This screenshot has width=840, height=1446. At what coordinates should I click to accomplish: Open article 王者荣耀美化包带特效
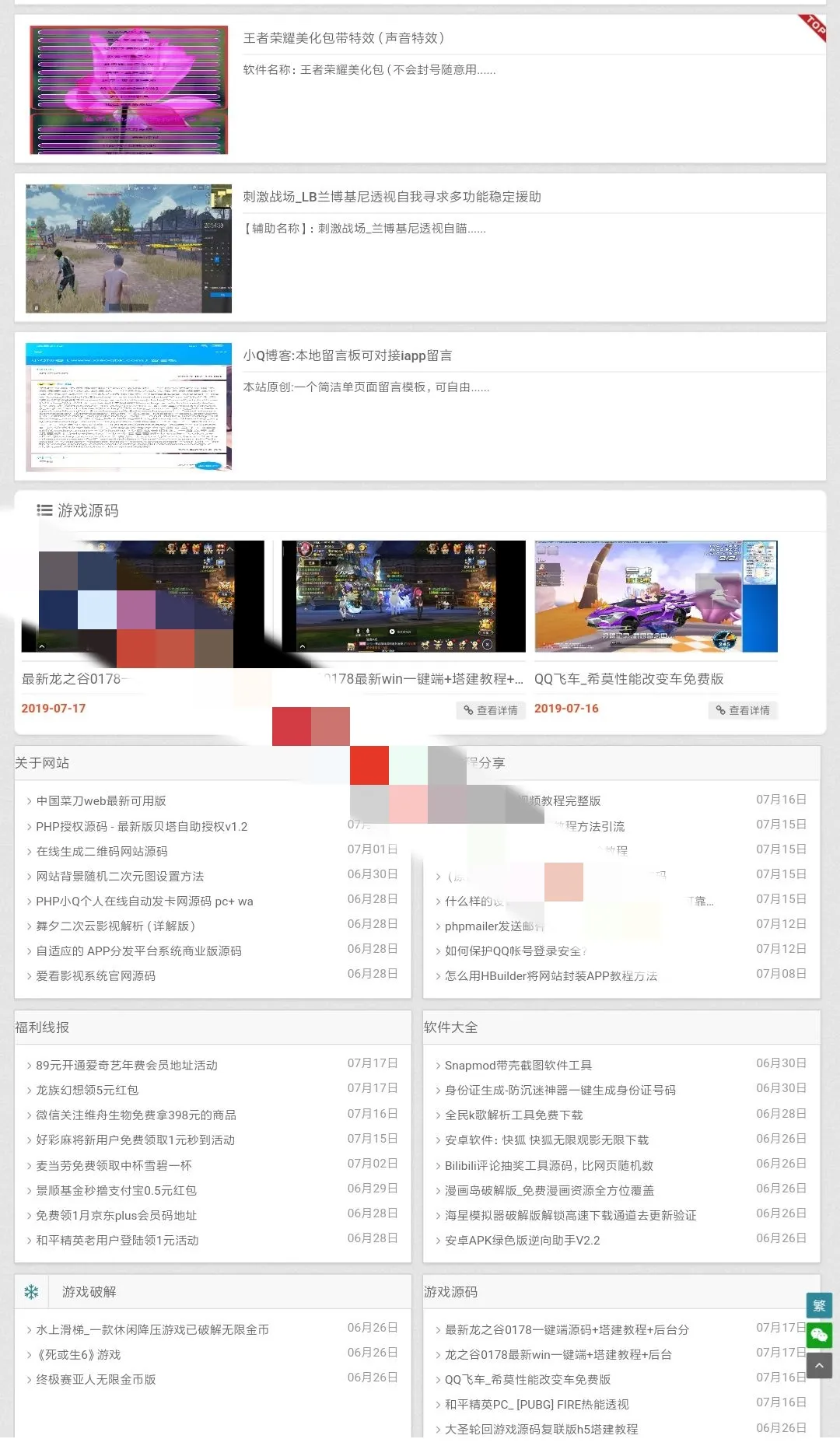coord(344,38)
